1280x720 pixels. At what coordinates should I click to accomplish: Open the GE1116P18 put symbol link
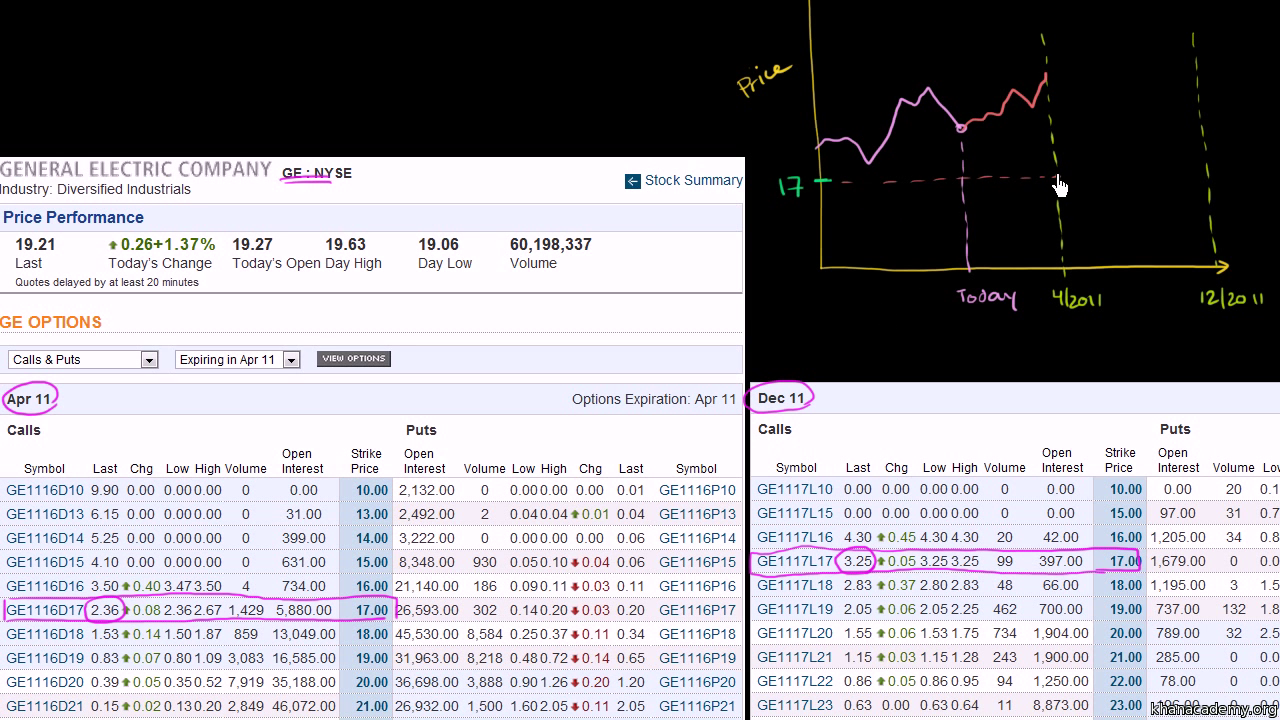tap(697, 634)
